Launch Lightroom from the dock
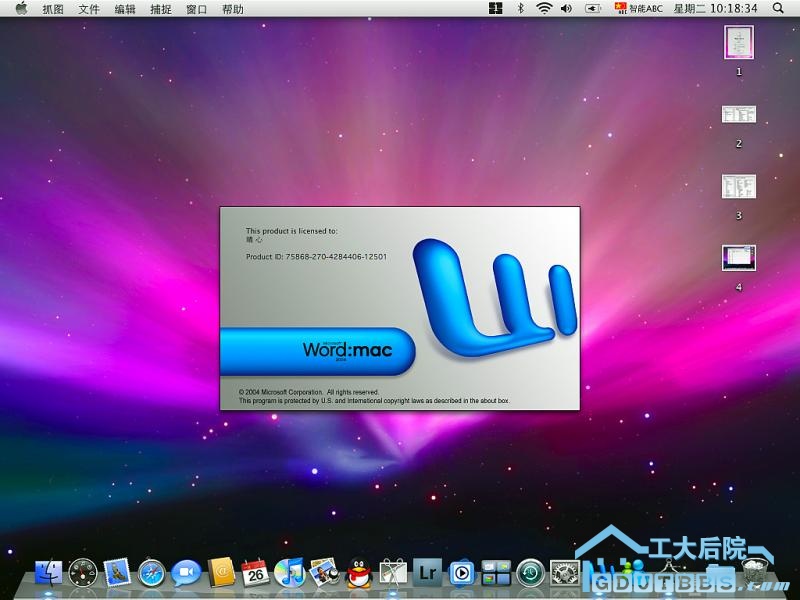 428,572
